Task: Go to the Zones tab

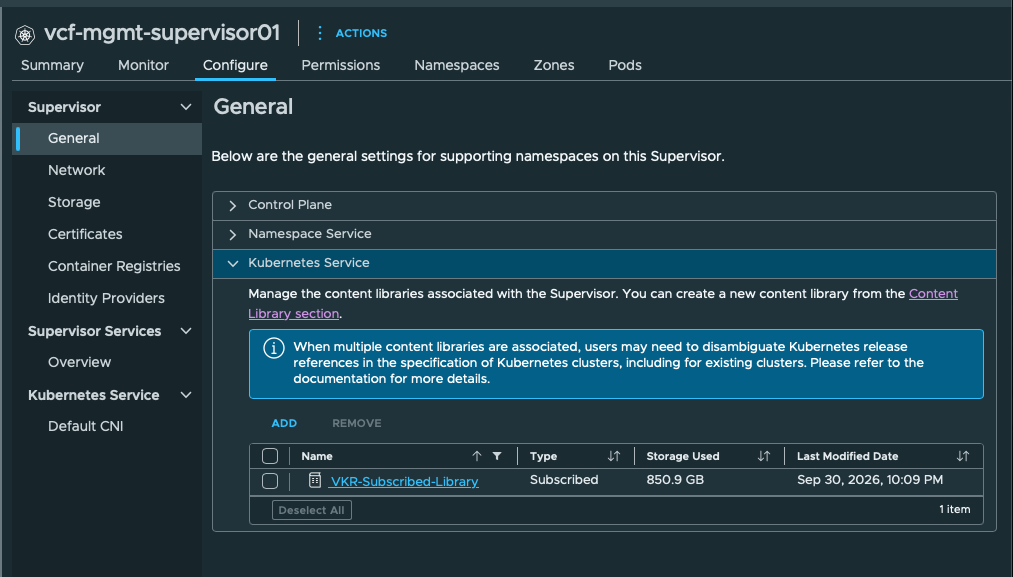Action: 554,65
